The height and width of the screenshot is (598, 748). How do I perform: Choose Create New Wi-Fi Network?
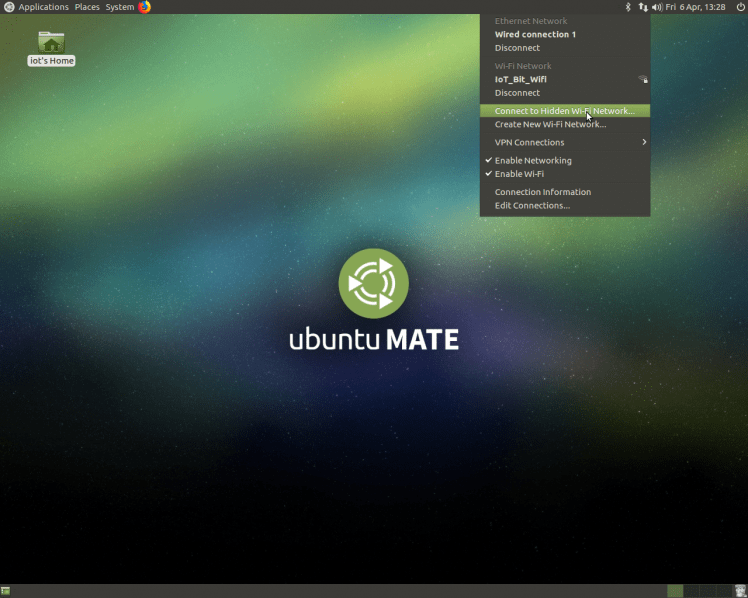tap(565, 124)
